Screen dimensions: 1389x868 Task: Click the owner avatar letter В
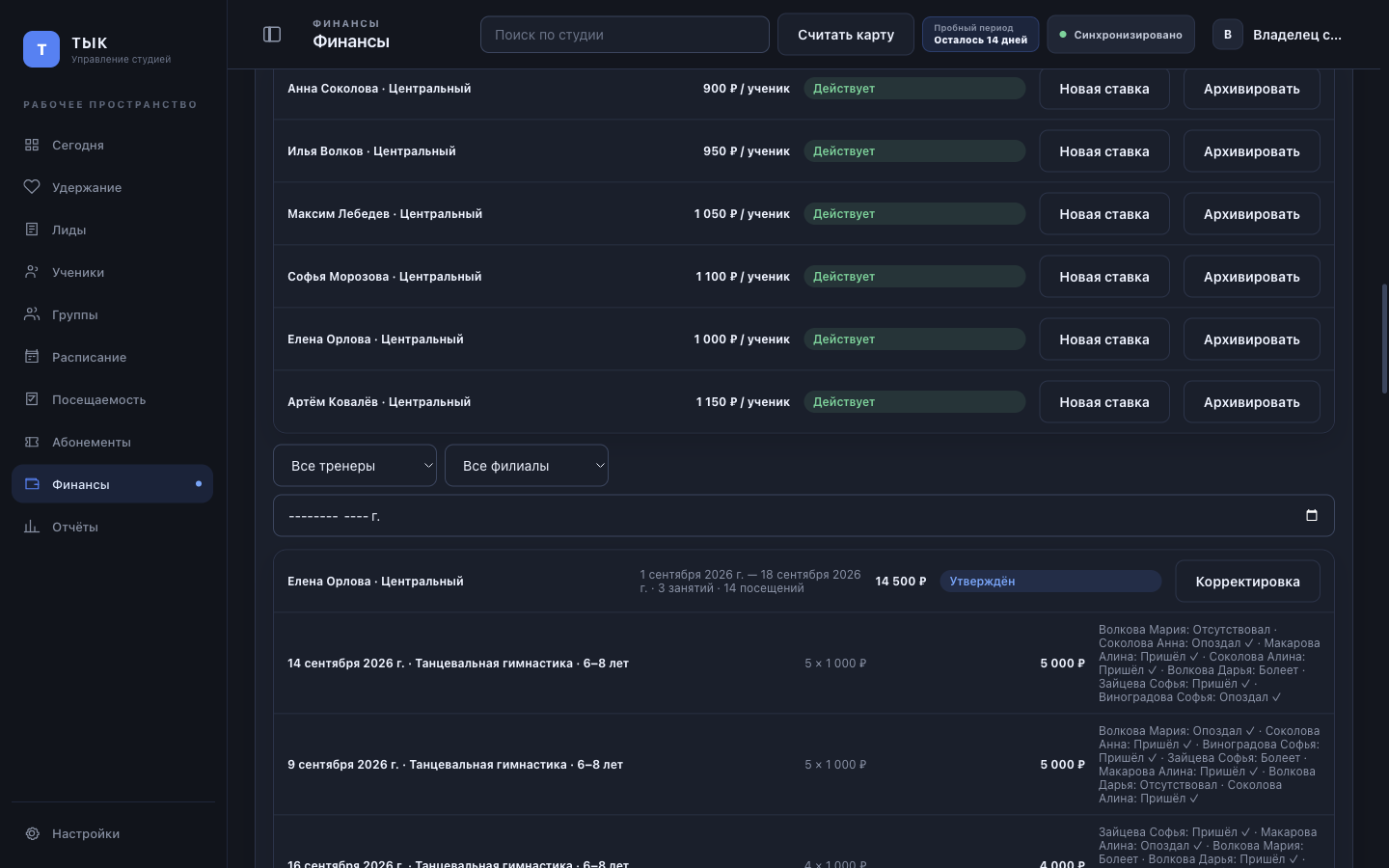coord(1228,35)
